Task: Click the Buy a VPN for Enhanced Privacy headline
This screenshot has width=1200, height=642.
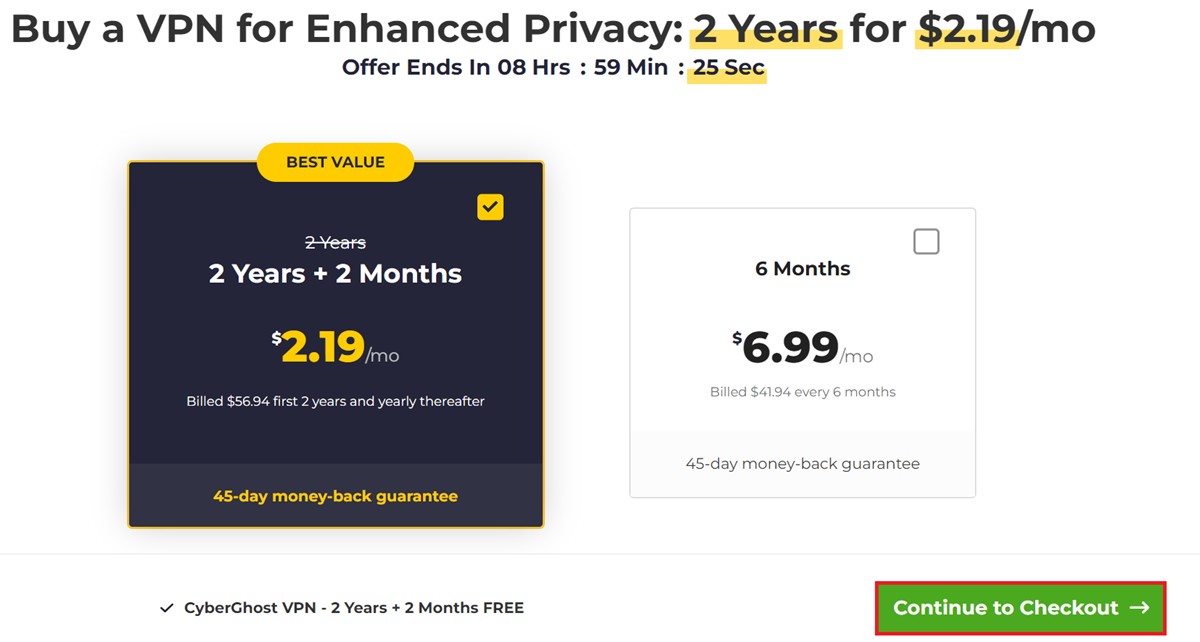Action: tap(553, 29)
